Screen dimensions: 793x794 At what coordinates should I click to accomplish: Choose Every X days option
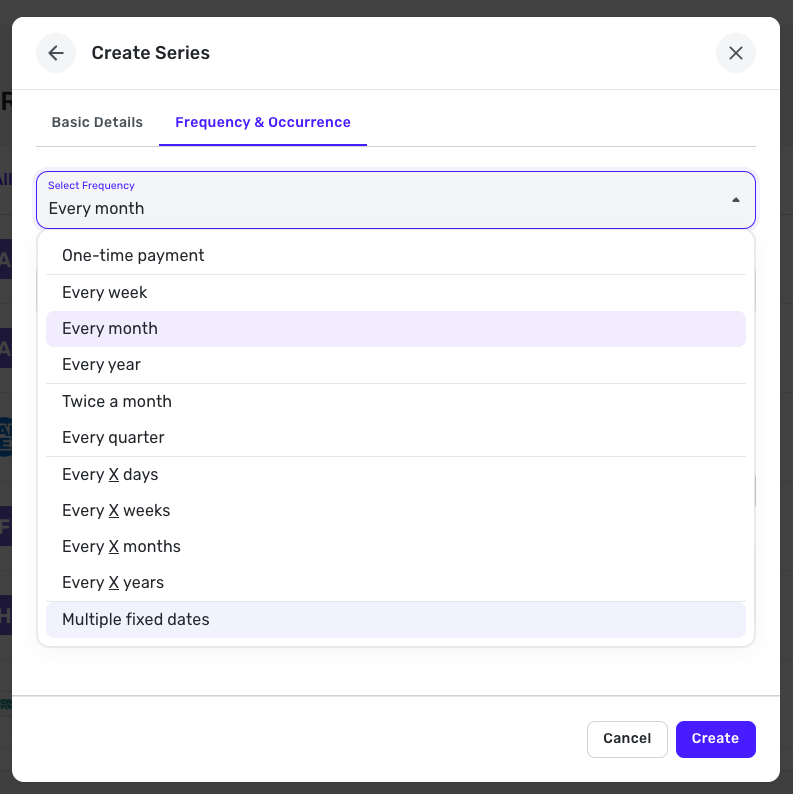click(x=110, y=475)
